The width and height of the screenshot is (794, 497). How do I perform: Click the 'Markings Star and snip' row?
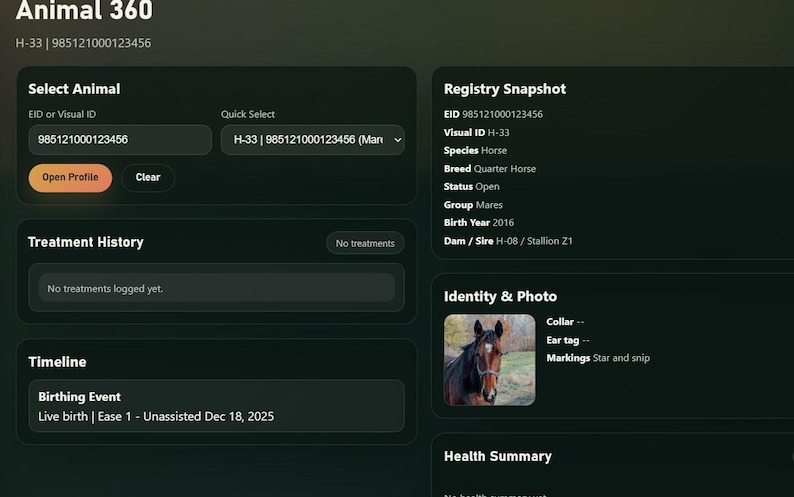pos(598,358)
